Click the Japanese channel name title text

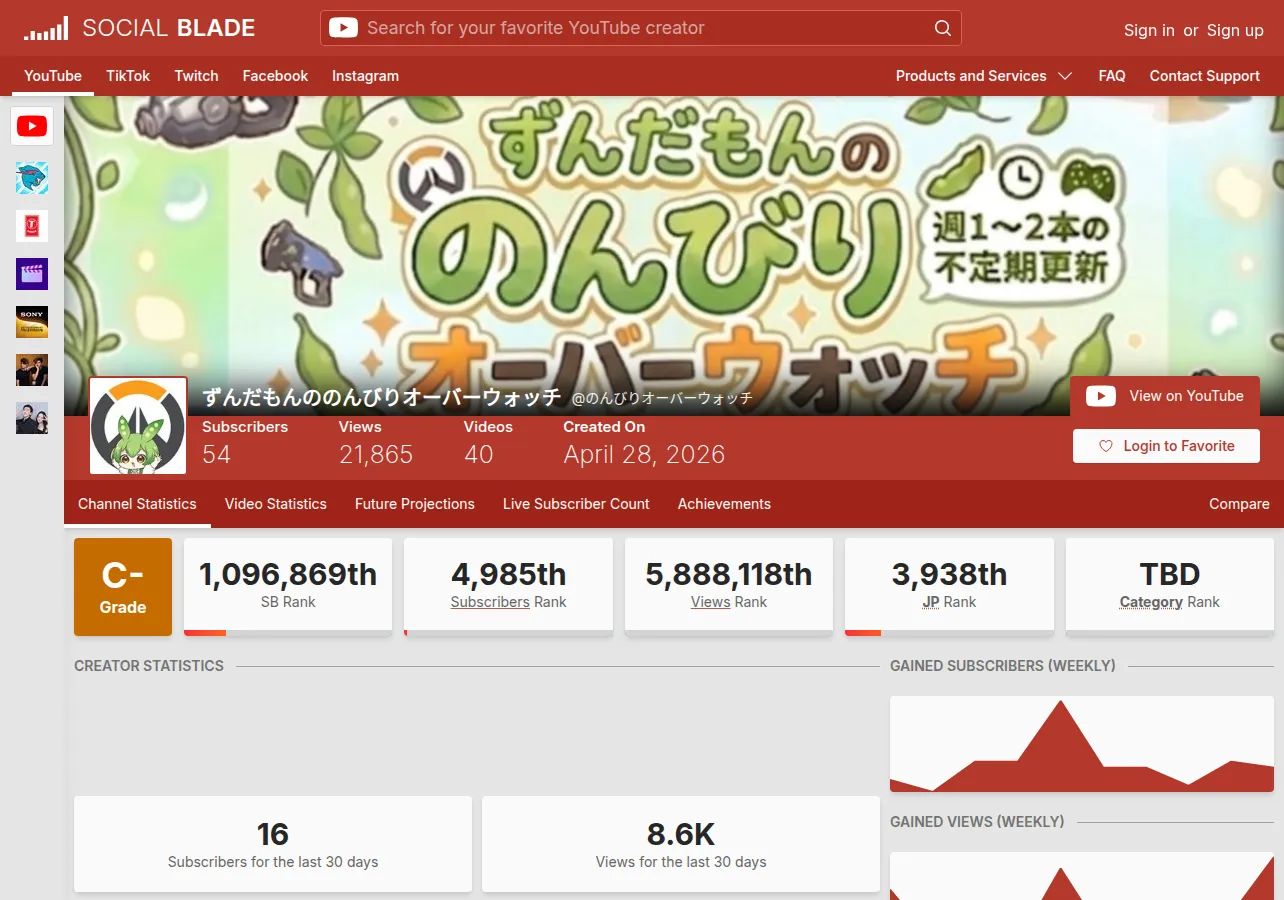pos(382,397)
